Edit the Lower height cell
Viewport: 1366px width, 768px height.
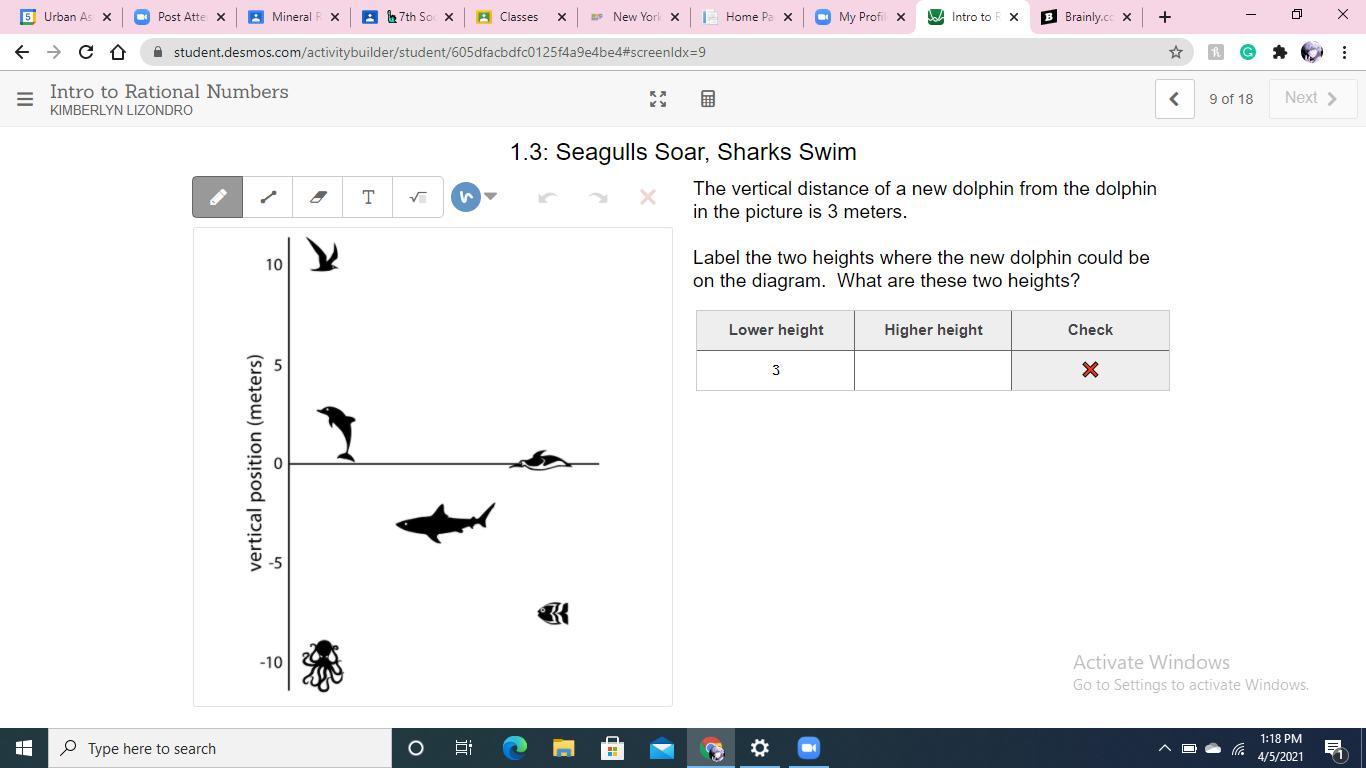click(775, 370)
